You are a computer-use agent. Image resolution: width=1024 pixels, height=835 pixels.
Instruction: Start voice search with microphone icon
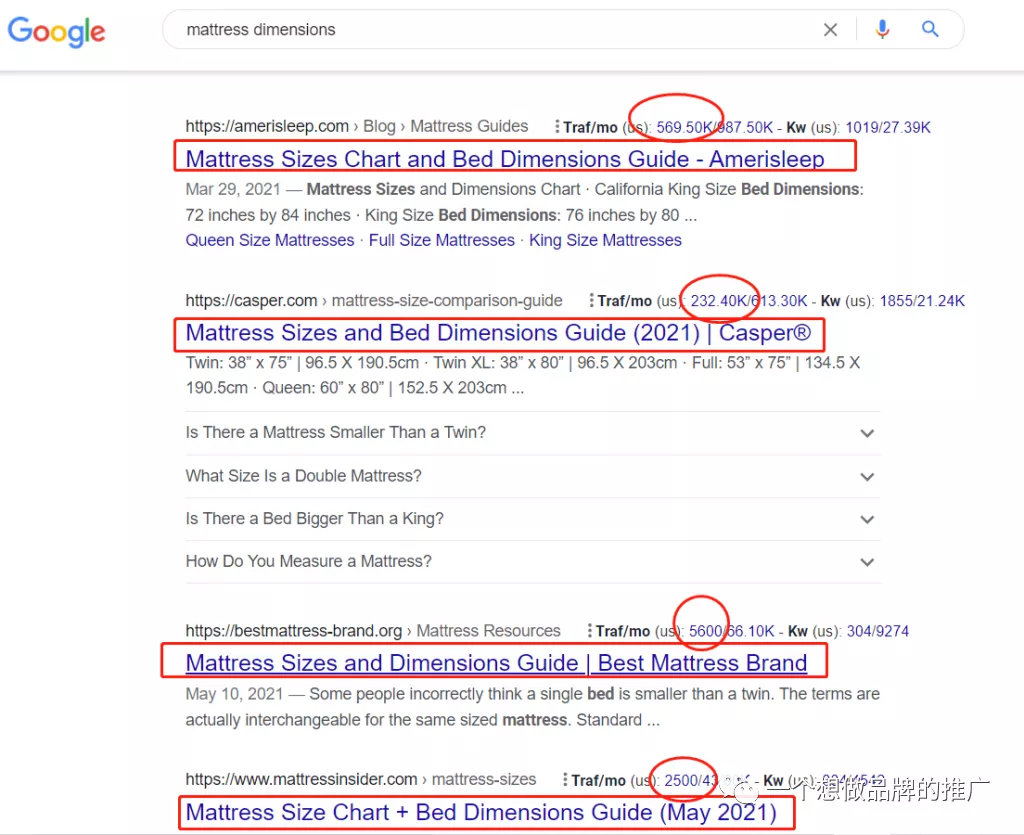[882, 29]
